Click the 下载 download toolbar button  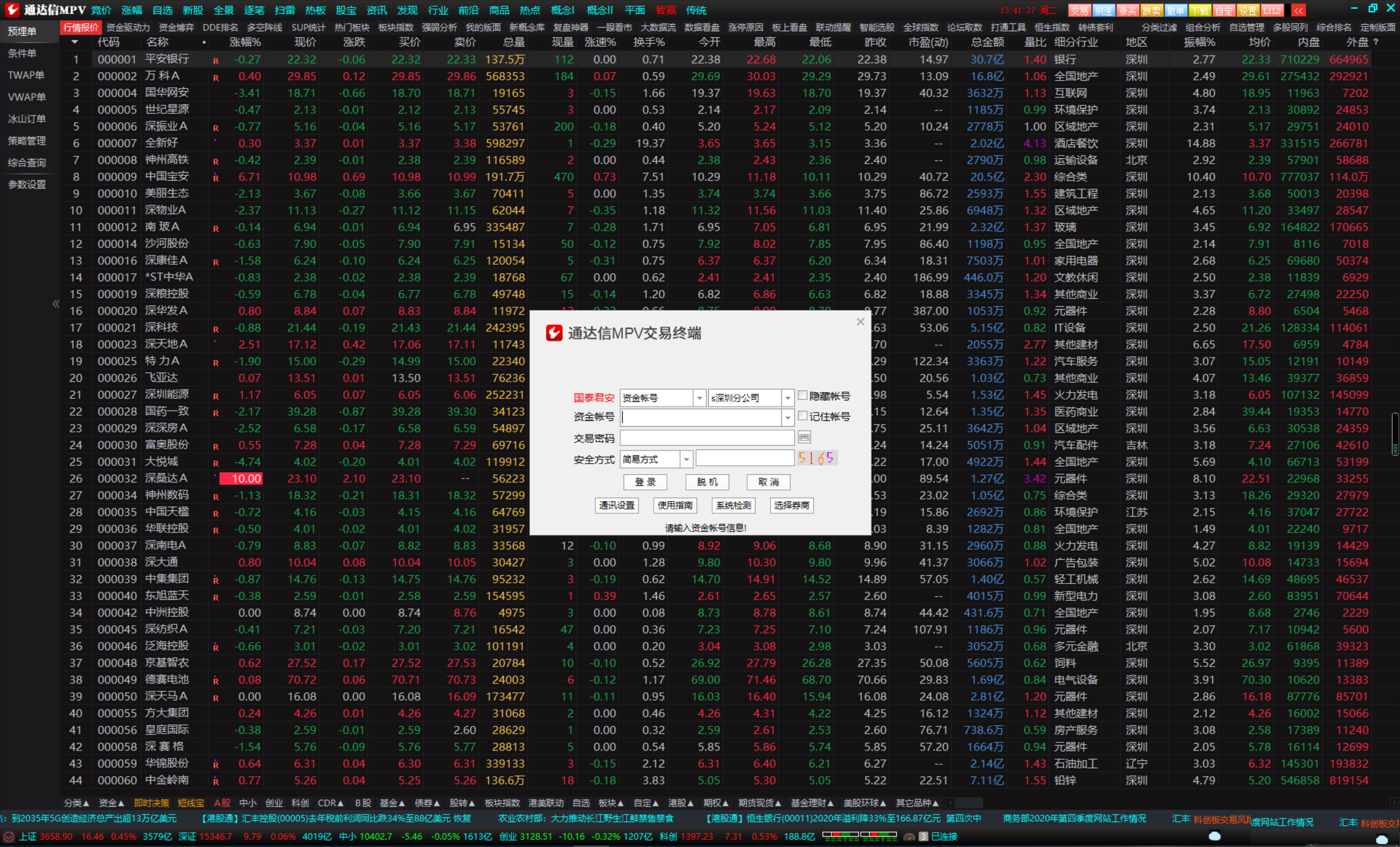(x=1199, y=10)
